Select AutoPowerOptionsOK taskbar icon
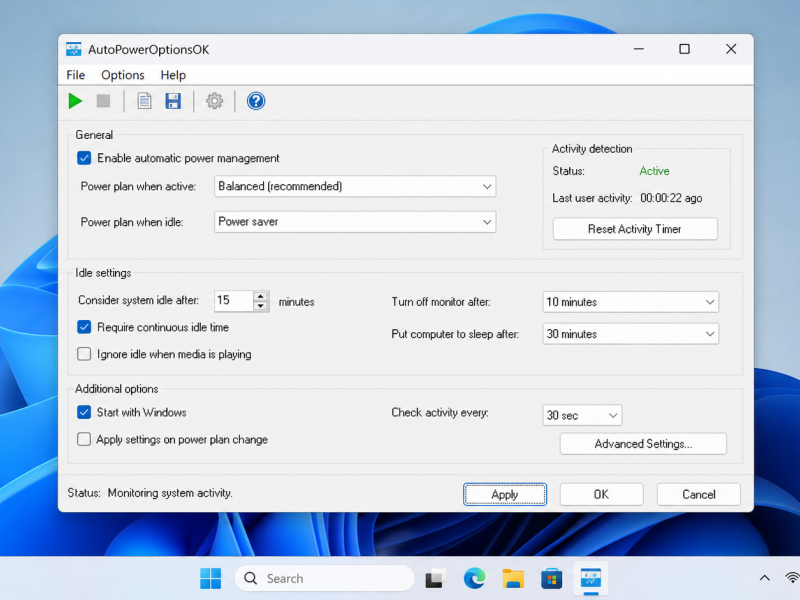The height and width of the screenshot is (600, 800). [x=591, y=579]
